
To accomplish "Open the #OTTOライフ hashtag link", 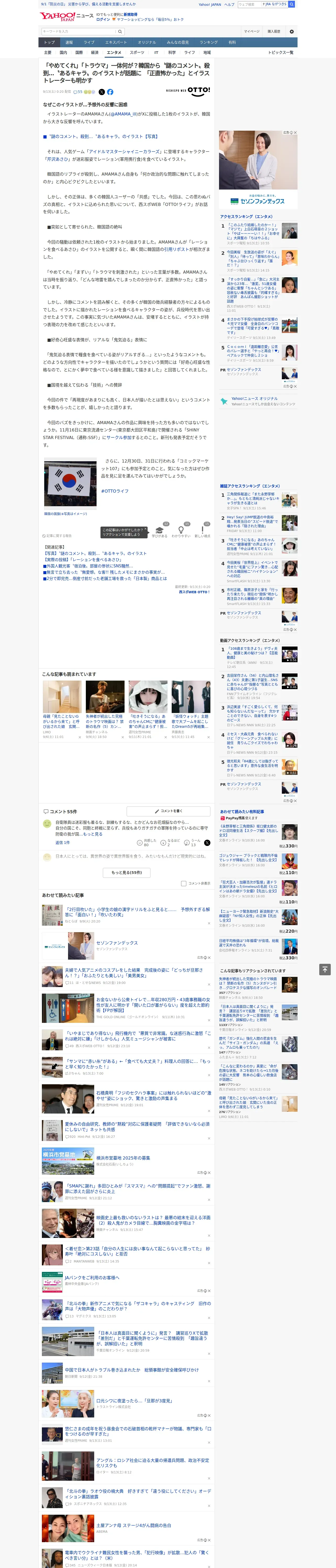I will click(x=115, y=491).
